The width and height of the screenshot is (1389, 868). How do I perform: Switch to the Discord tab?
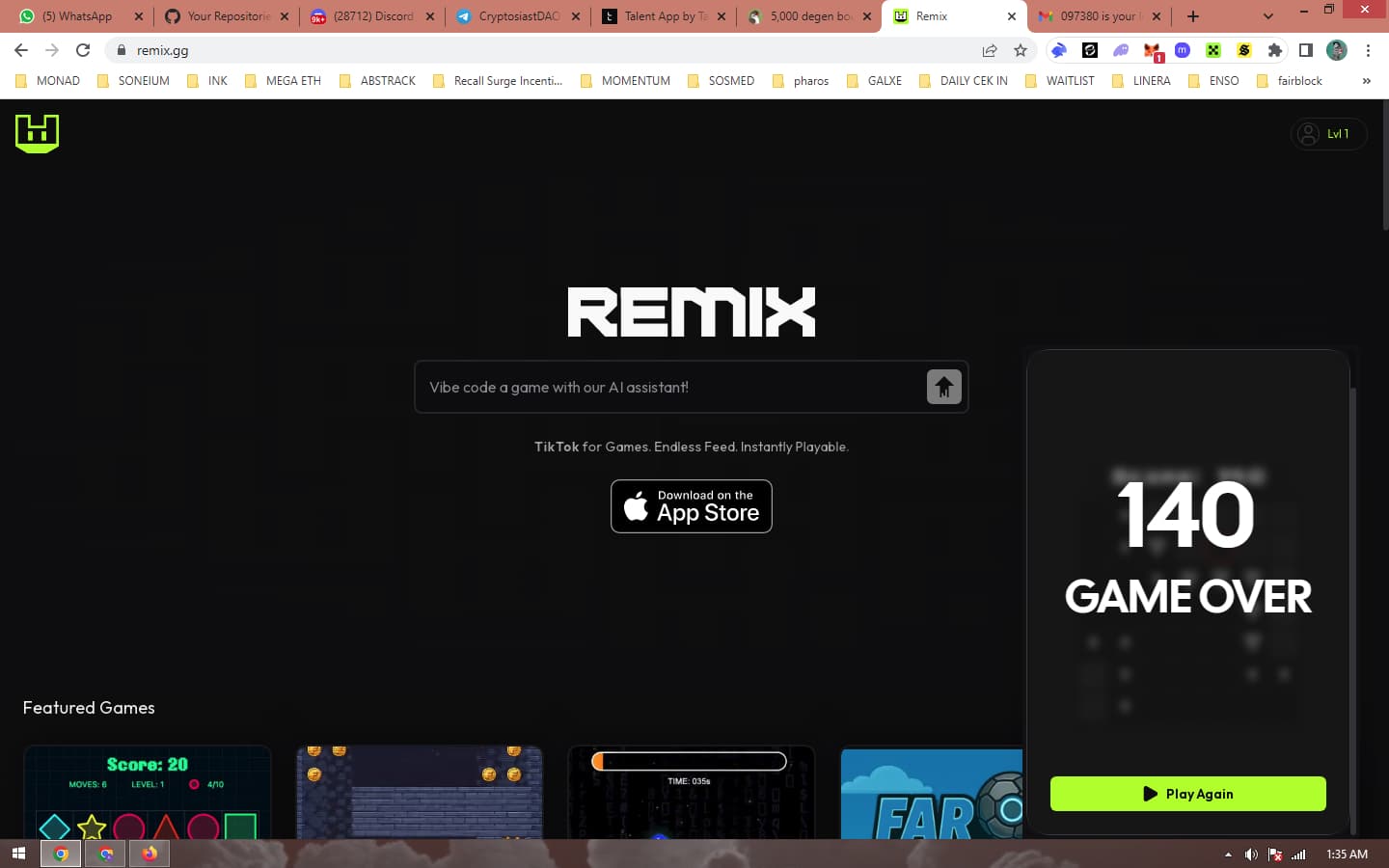click(372, 16)
